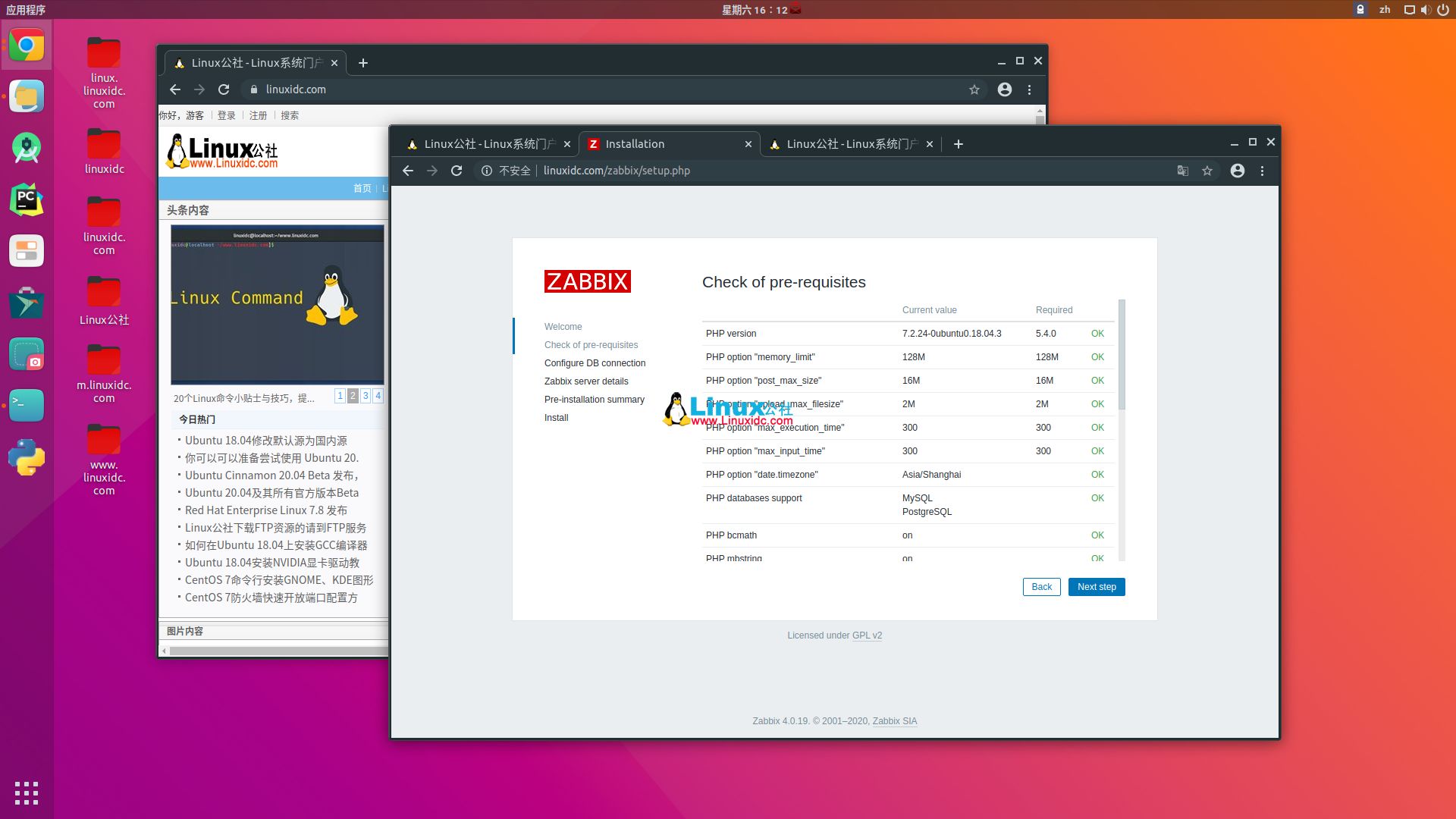Image resolution: width=1456 pixels, height=819 pixels.
Task: Reload page in background Chrome window
Action: (x=224, y=89)
